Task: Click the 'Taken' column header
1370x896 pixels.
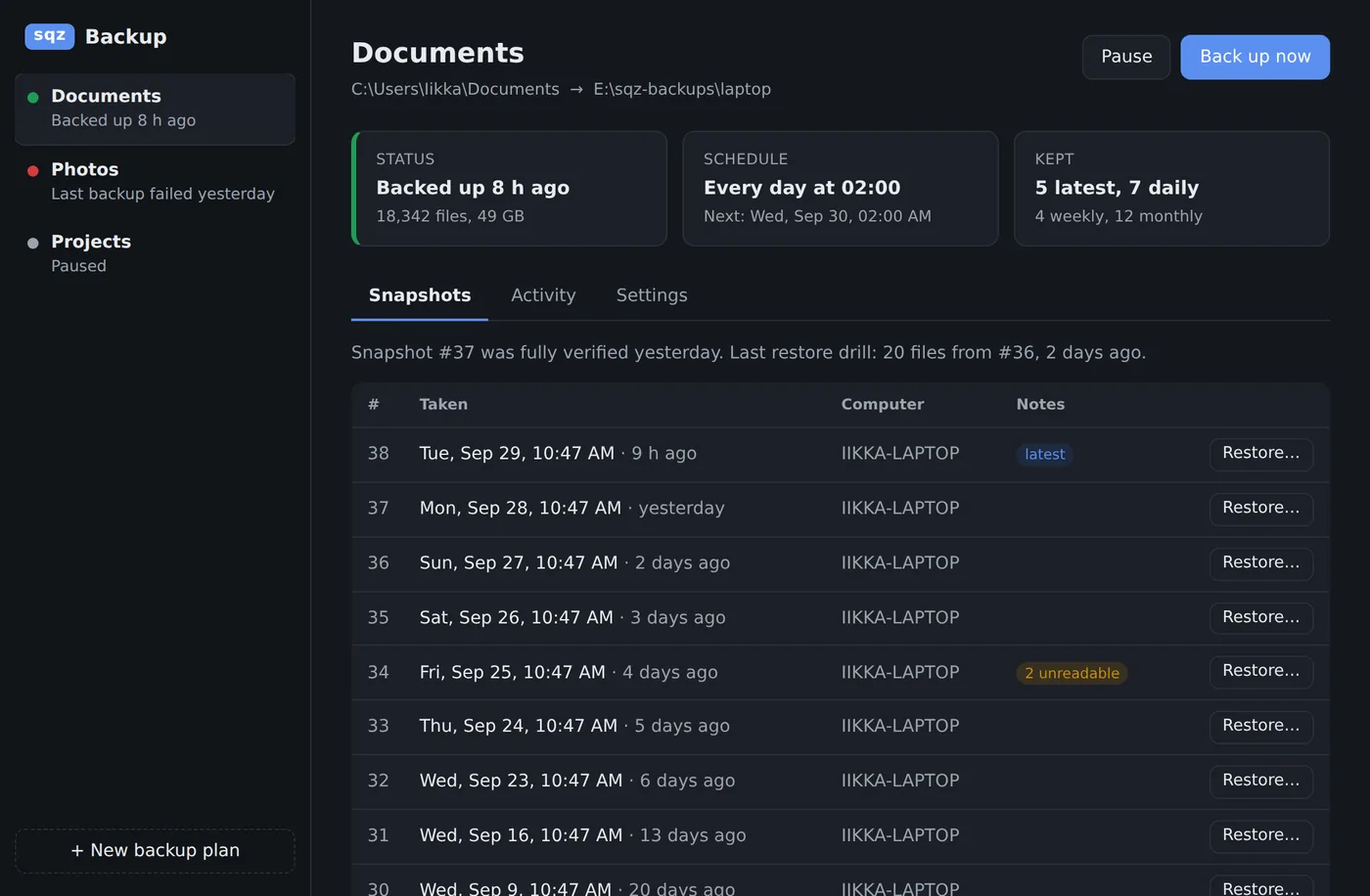Action: [x=443, y=405]
